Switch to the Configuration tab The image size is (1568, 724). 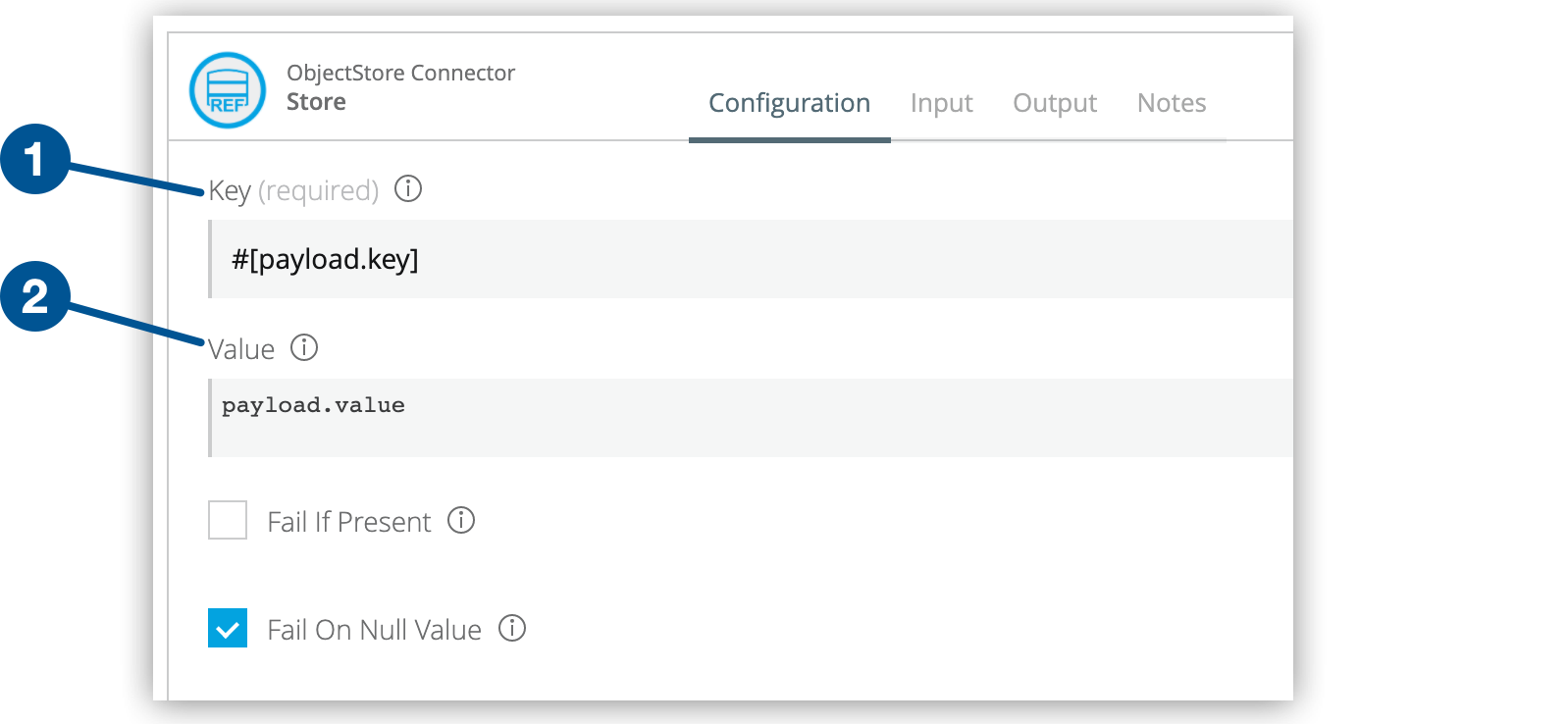pos(789,103)
